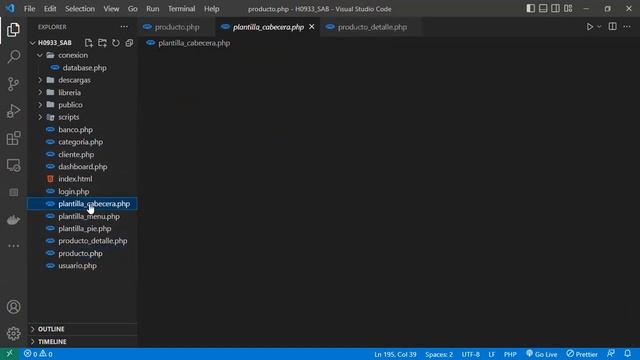Expand the descargas folder
This screenshot has height=360, width=640.
pos(40,80)
